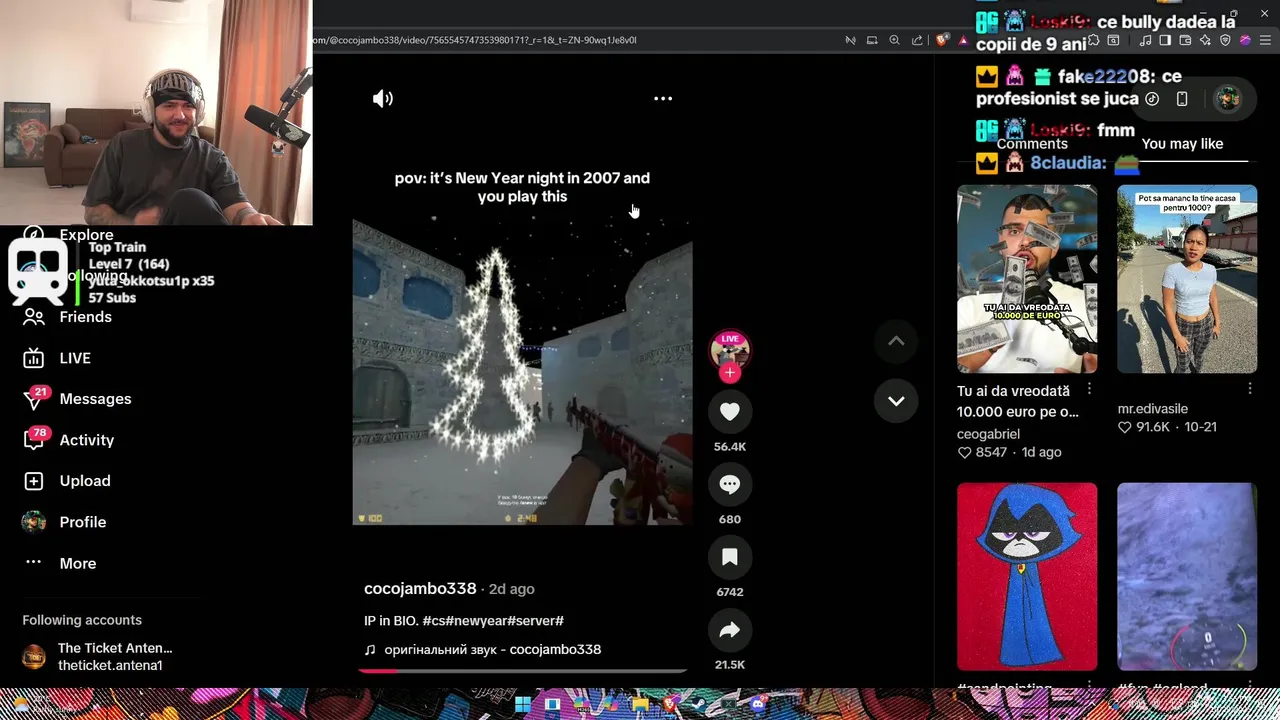Open the ceogabriel author link
The image size is (1280, 720).
(x=988, y=434)
